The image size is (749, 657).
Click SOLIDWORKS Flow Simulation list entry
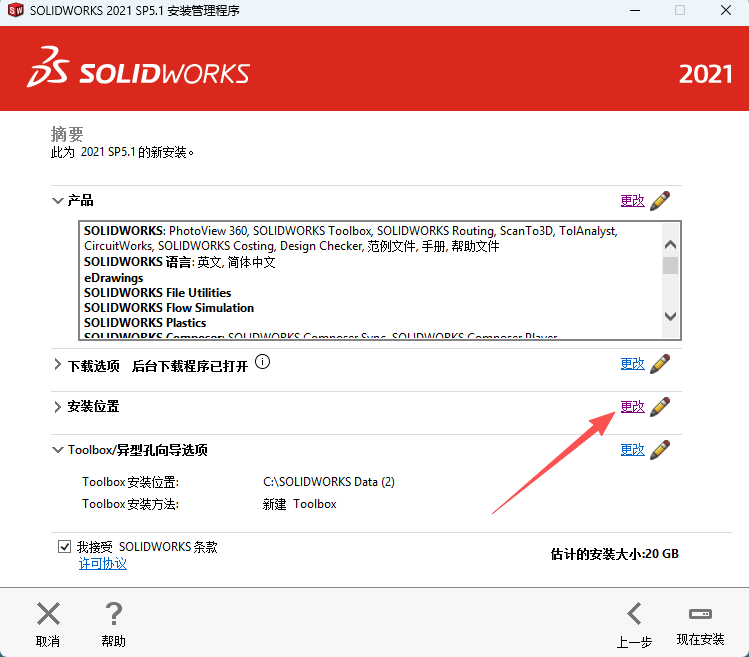pos(169,308)
